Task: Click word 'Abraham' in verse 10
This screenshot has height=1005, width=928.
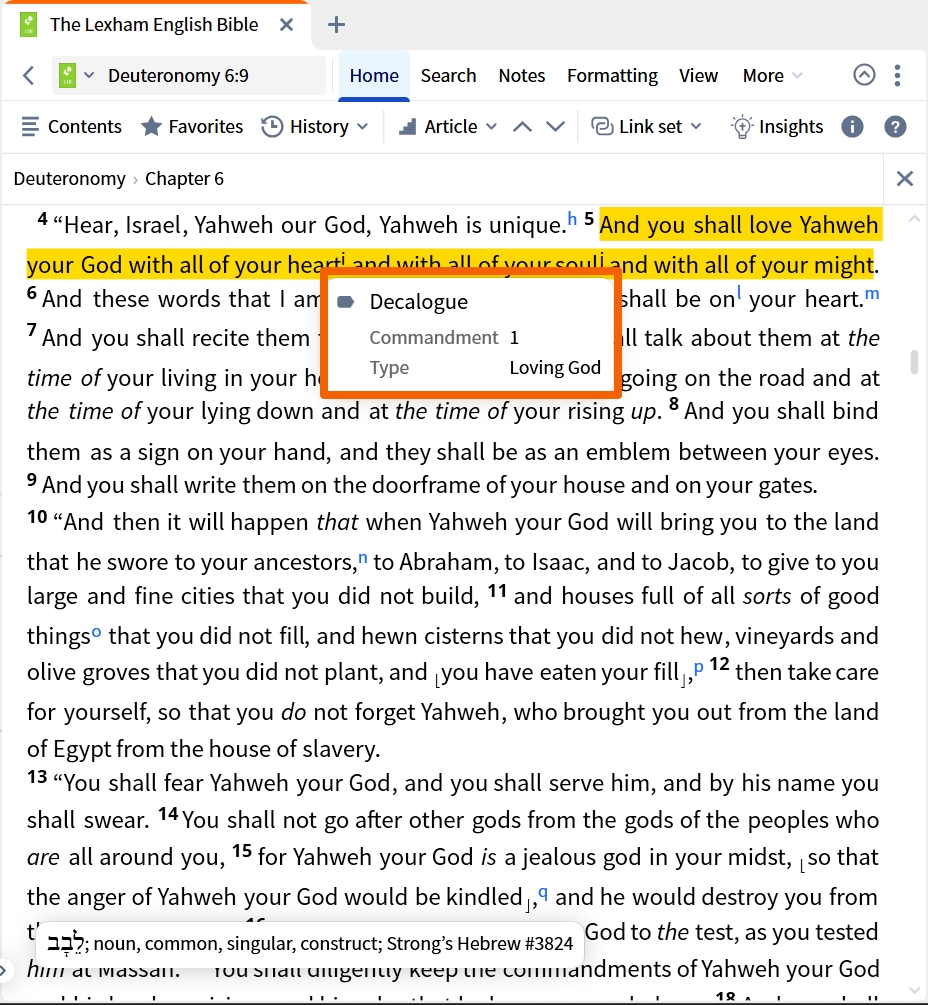Action: [x=447, y=562]
